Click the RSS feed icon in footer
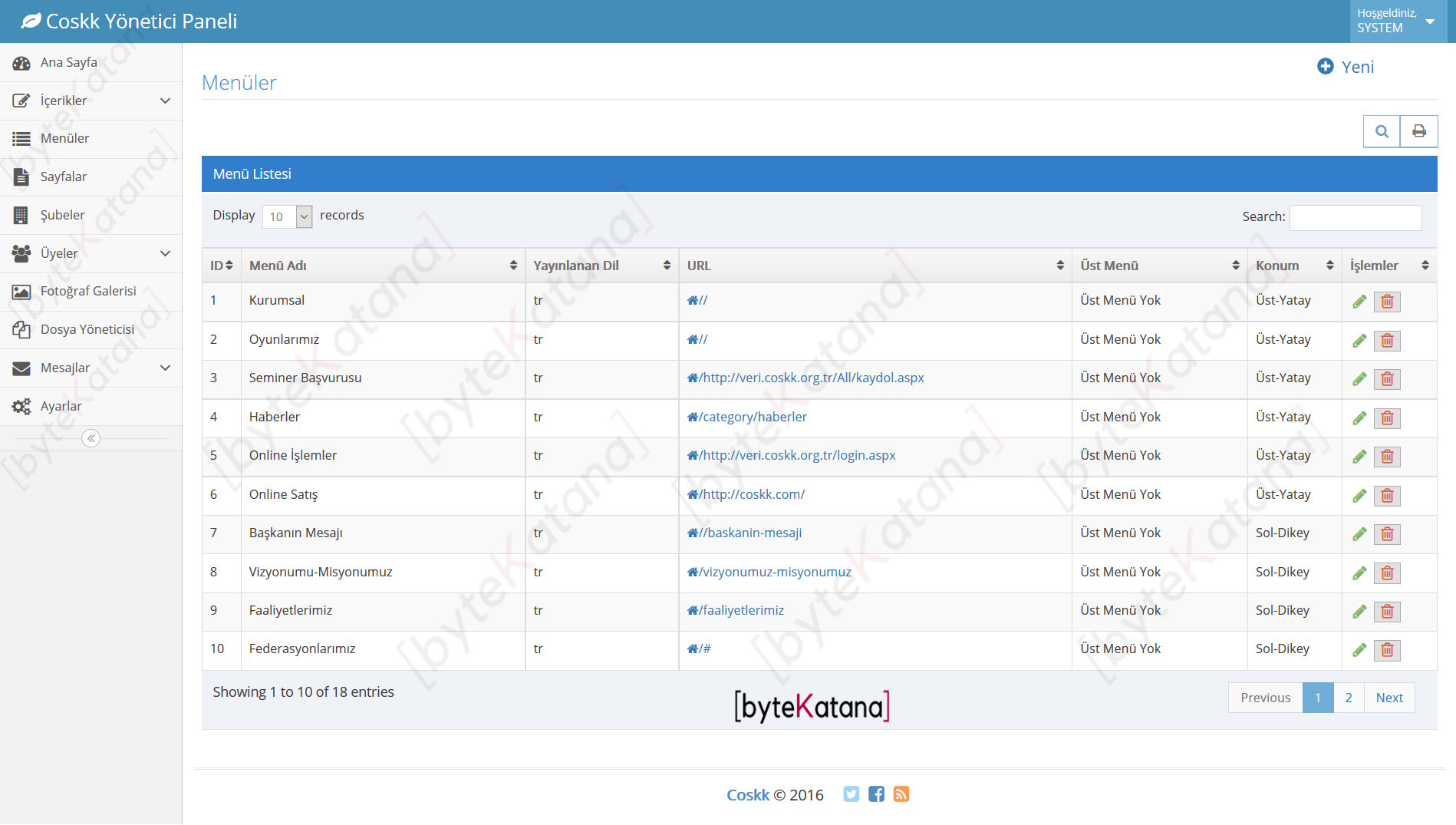The width and height of the screenshot is (1456, 825). tap(901, 794)
